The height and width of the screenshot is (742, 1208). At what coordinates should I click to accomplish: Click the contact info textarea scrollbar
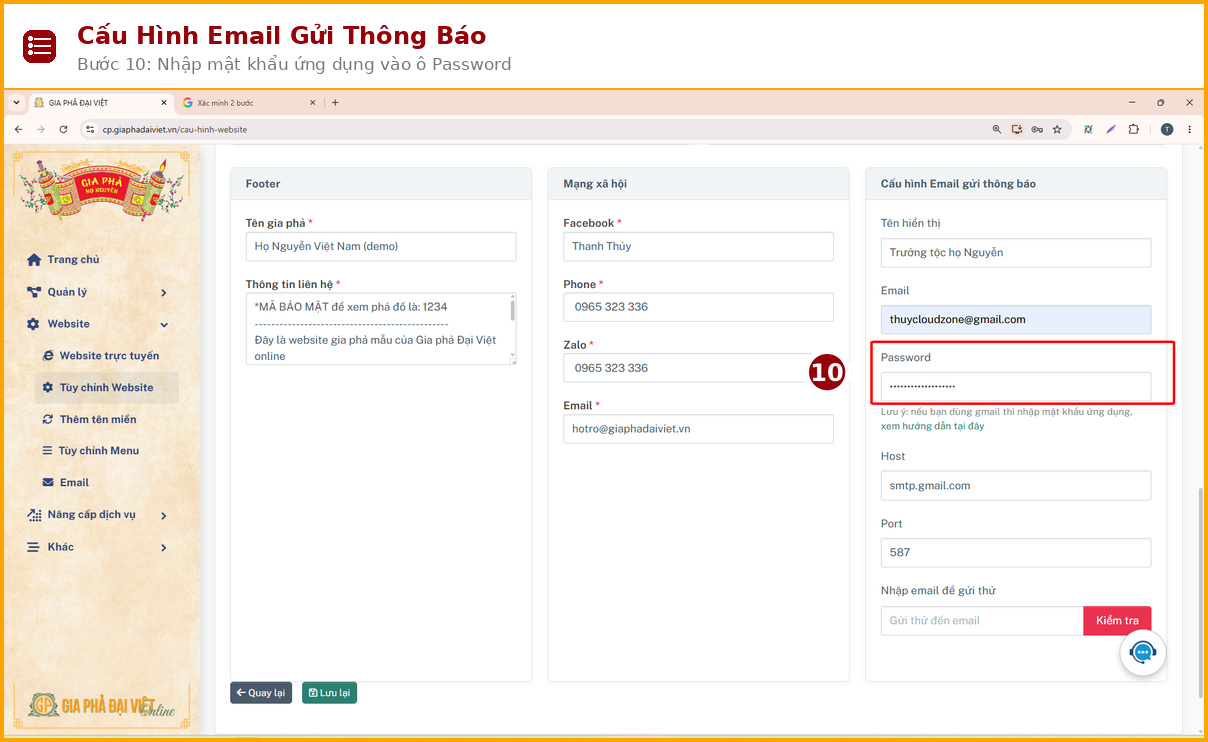(513, 309)
